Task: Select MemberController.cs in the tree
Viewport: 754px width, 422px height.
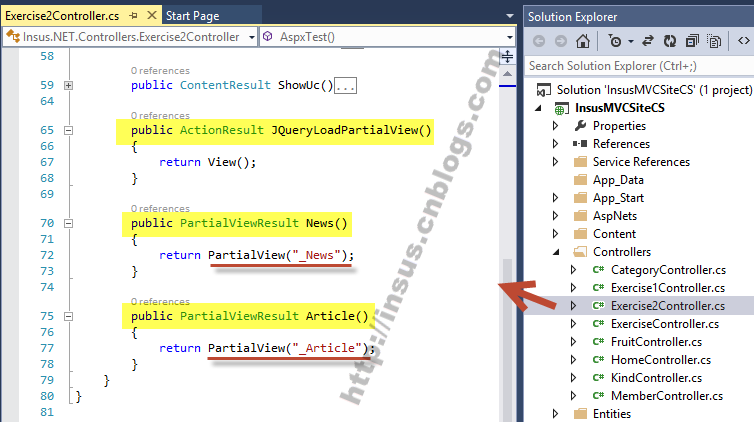Action: 667,396
